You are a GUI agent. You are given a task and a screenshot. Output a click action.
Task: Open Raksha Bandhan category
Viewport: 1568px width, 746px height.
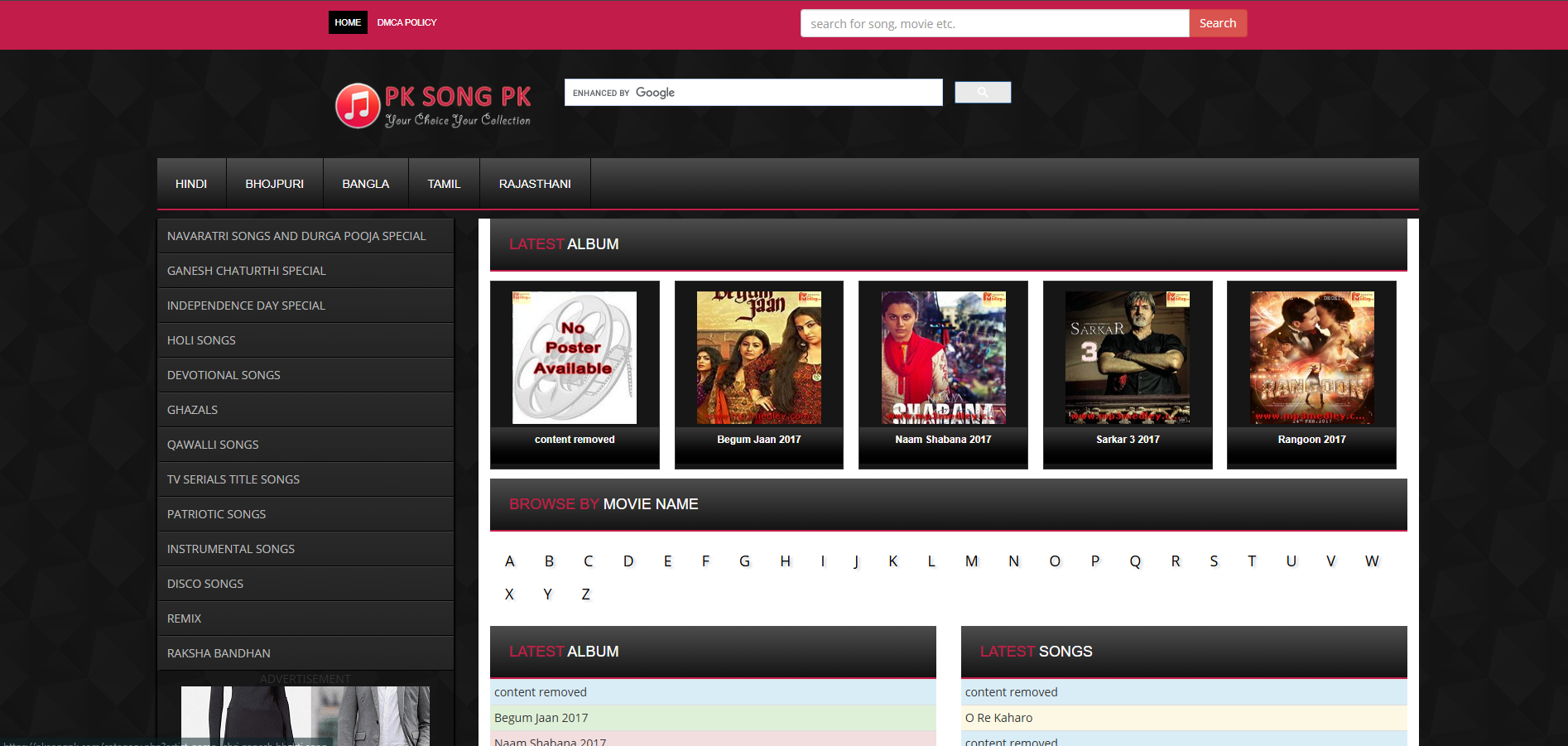(x=305, y=653)
